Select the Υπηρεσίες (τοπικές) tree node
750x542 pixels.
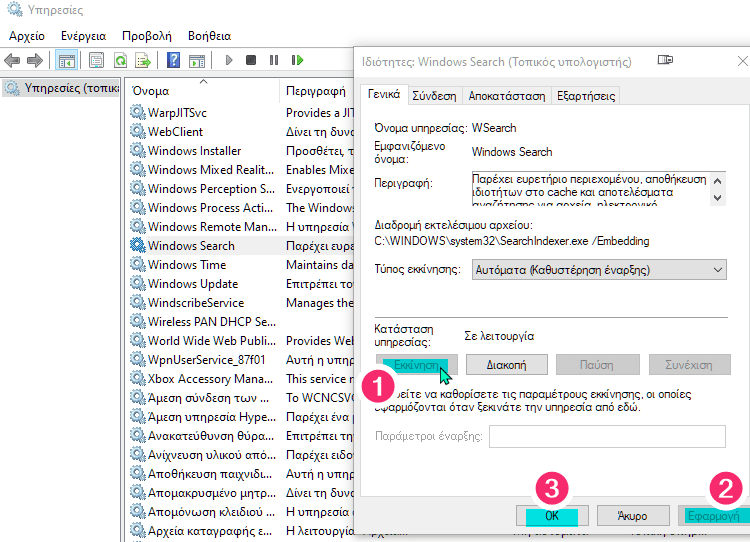(61, 88)
